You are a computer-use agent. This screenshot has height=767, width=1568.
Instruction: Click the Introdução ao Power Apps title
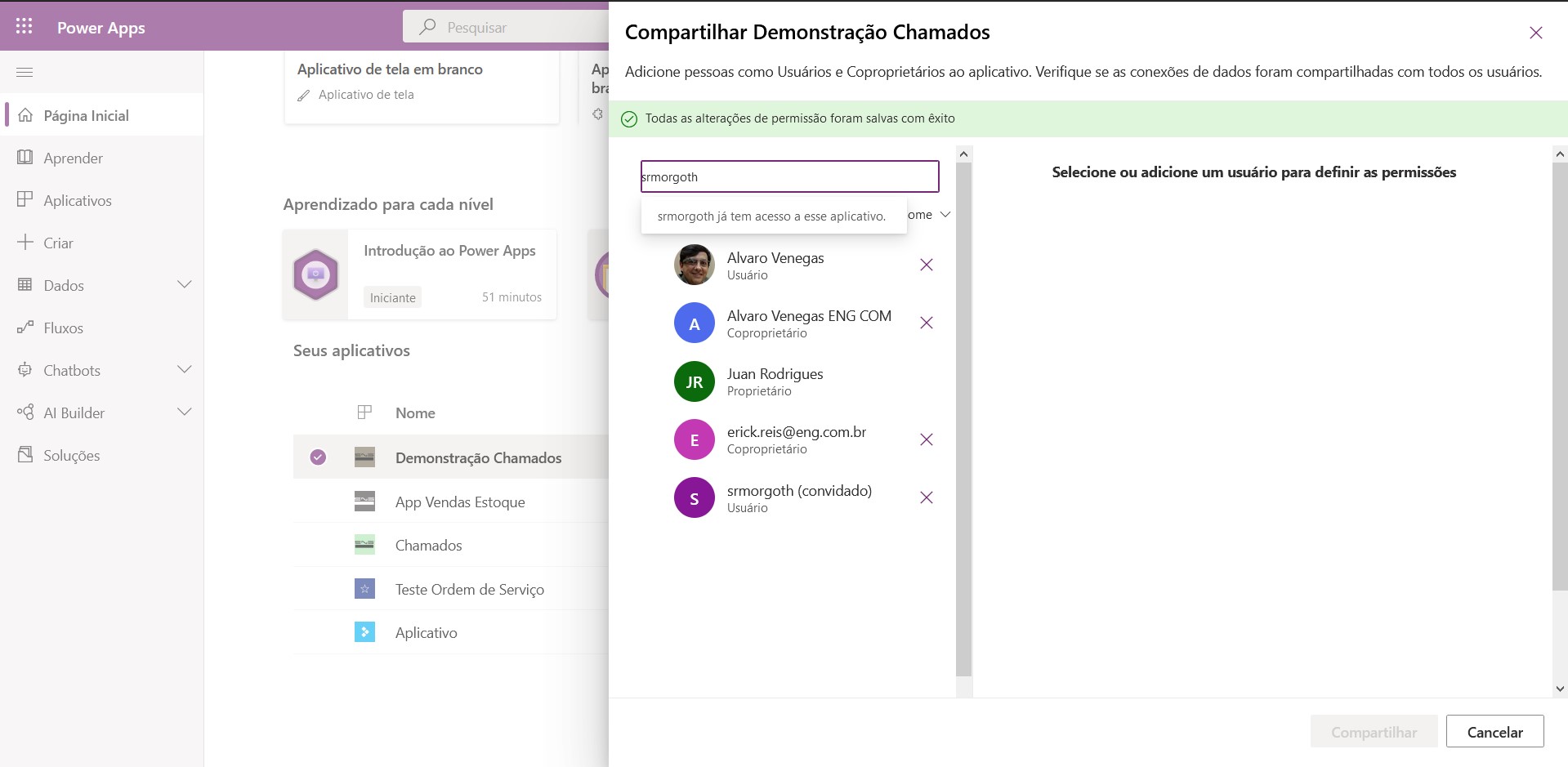(449, 251)
